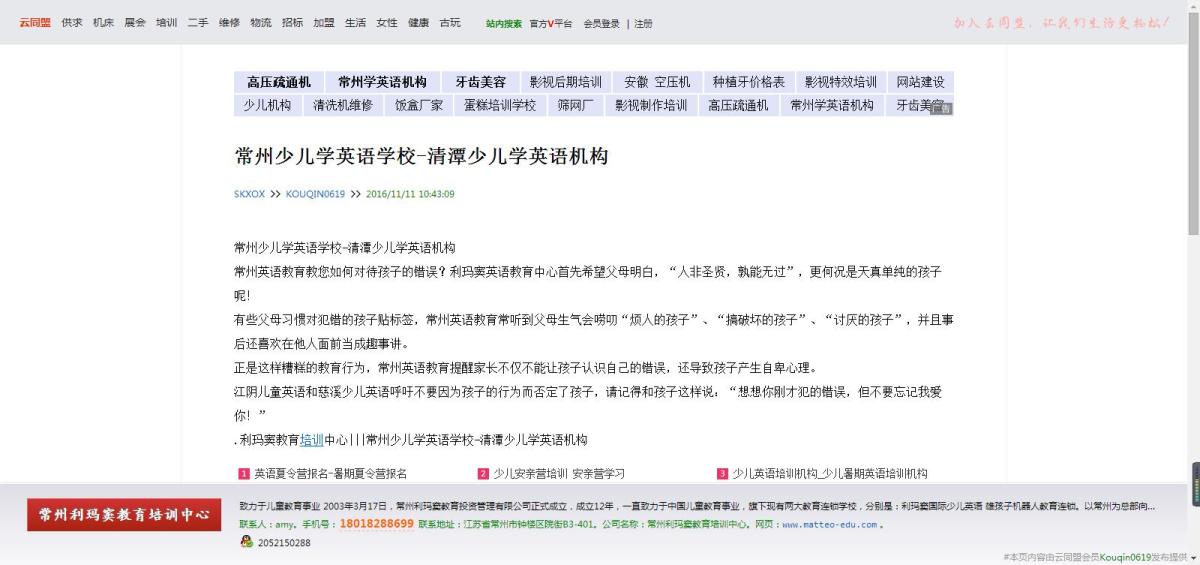Viewport: 1200px width, 565px height.
Task: Open the 网站建设 tag
Action: tap(920, 82)
